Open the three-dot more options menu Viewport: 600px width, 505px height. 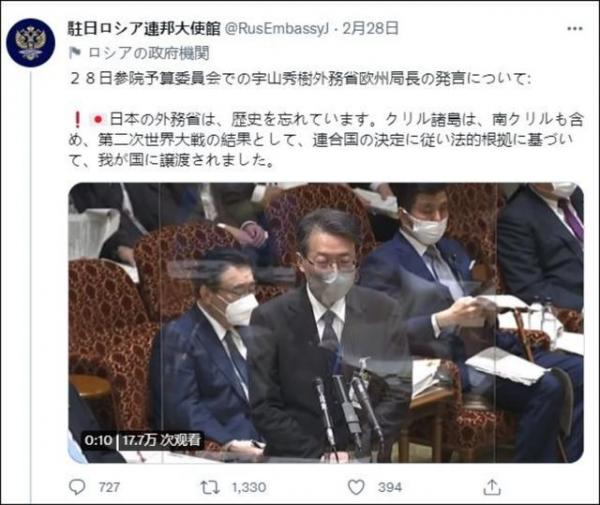tap(574, 29)
